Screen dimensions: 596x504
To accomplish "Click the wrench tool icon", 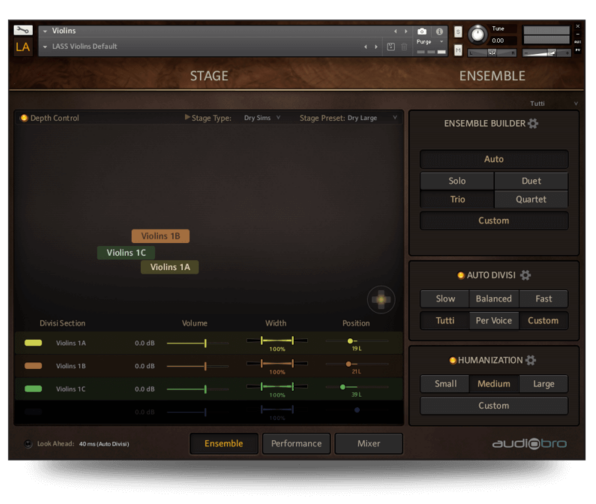I will 23,30.
